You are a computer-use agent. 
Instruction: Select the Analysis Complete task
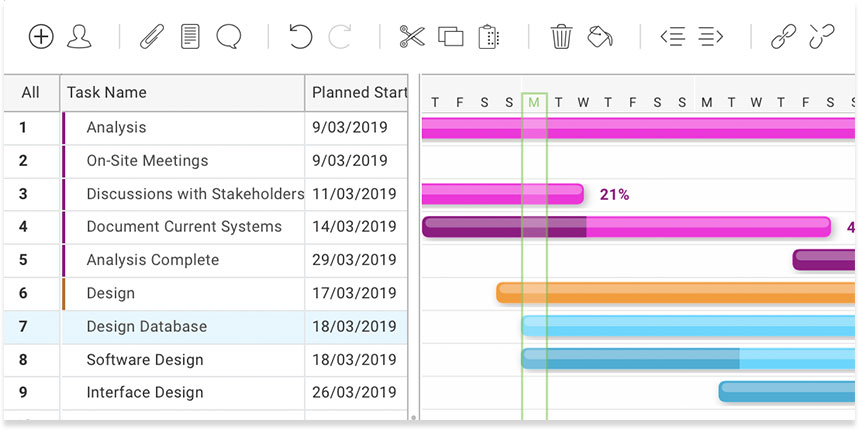pos(153,260)
